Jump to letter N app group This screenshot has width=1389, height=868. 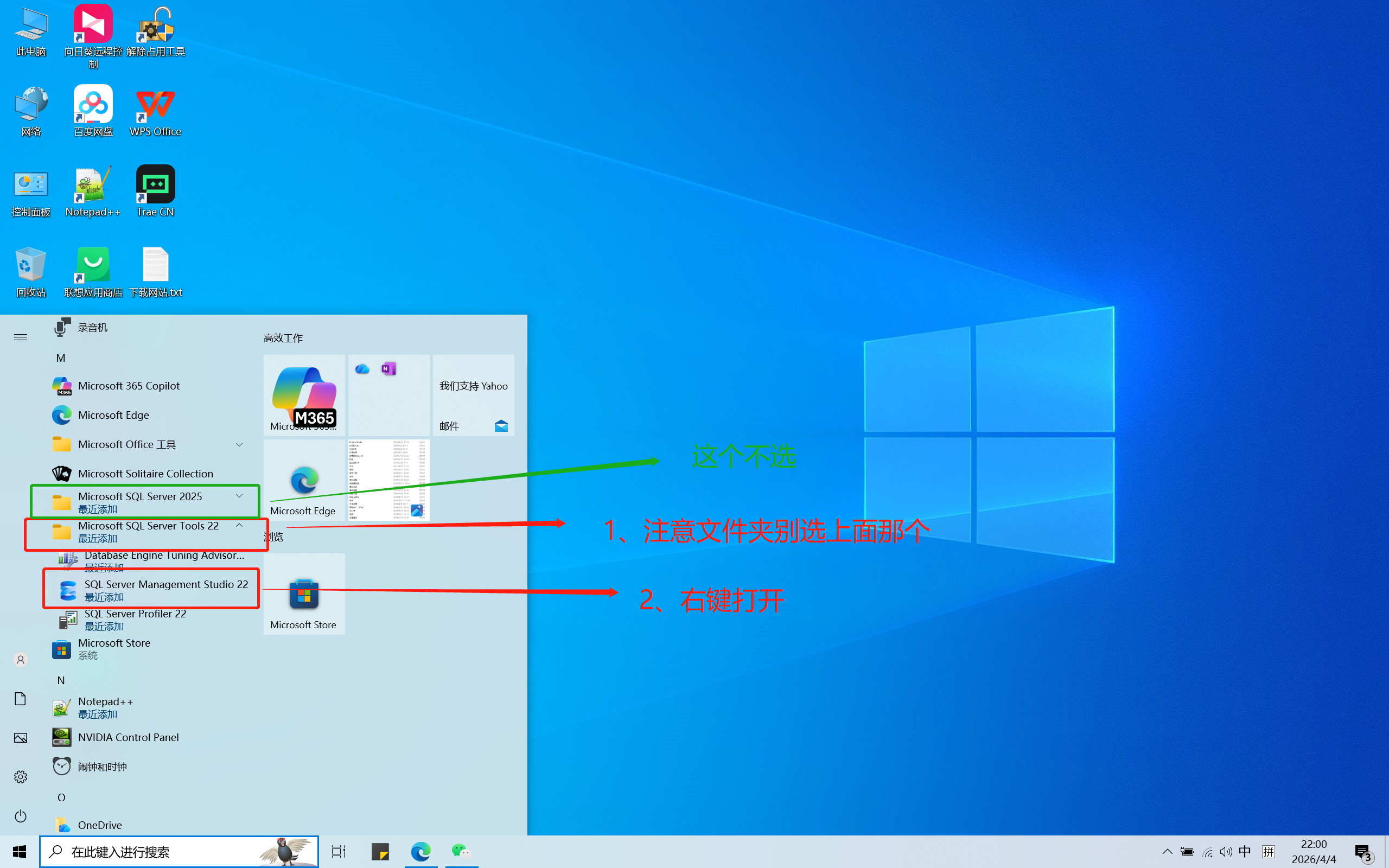tap(61, 680)
